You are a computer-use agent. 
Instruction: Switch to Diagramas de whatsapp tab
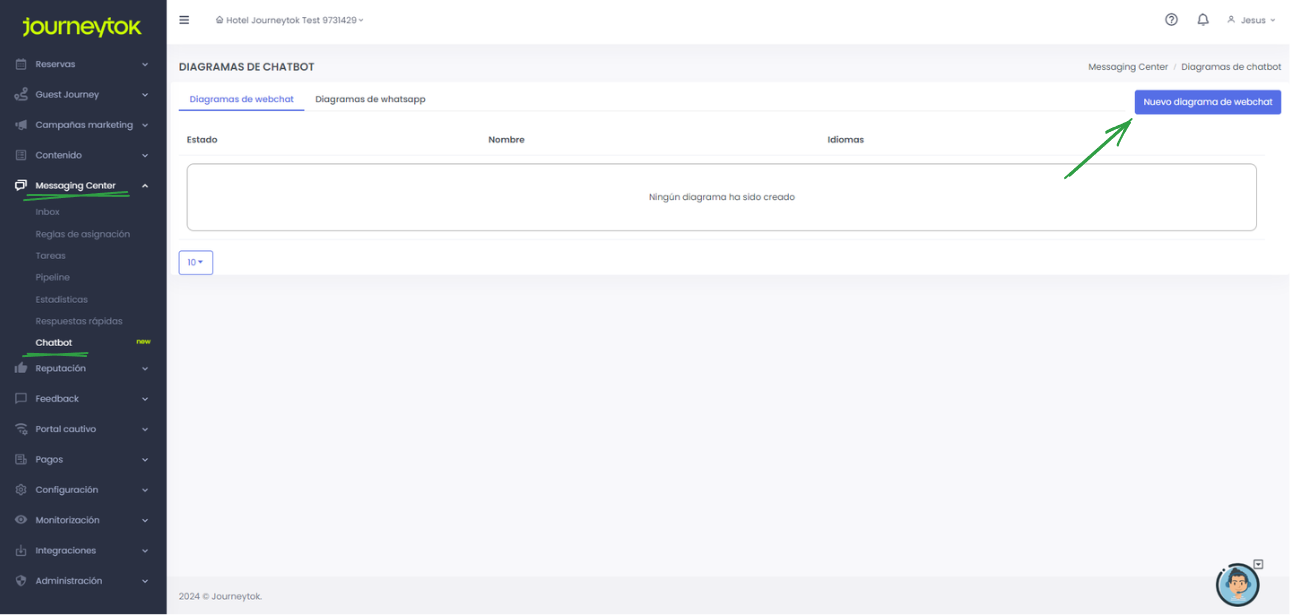pyautogui.click(x=370, y=100)
